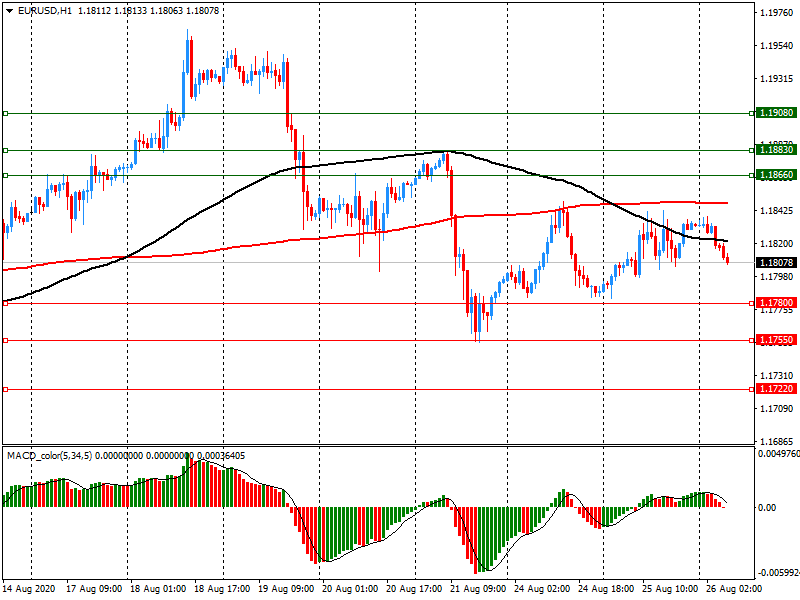
Task: Click the 0.00 MACD scale value
Action: (767, 508)
